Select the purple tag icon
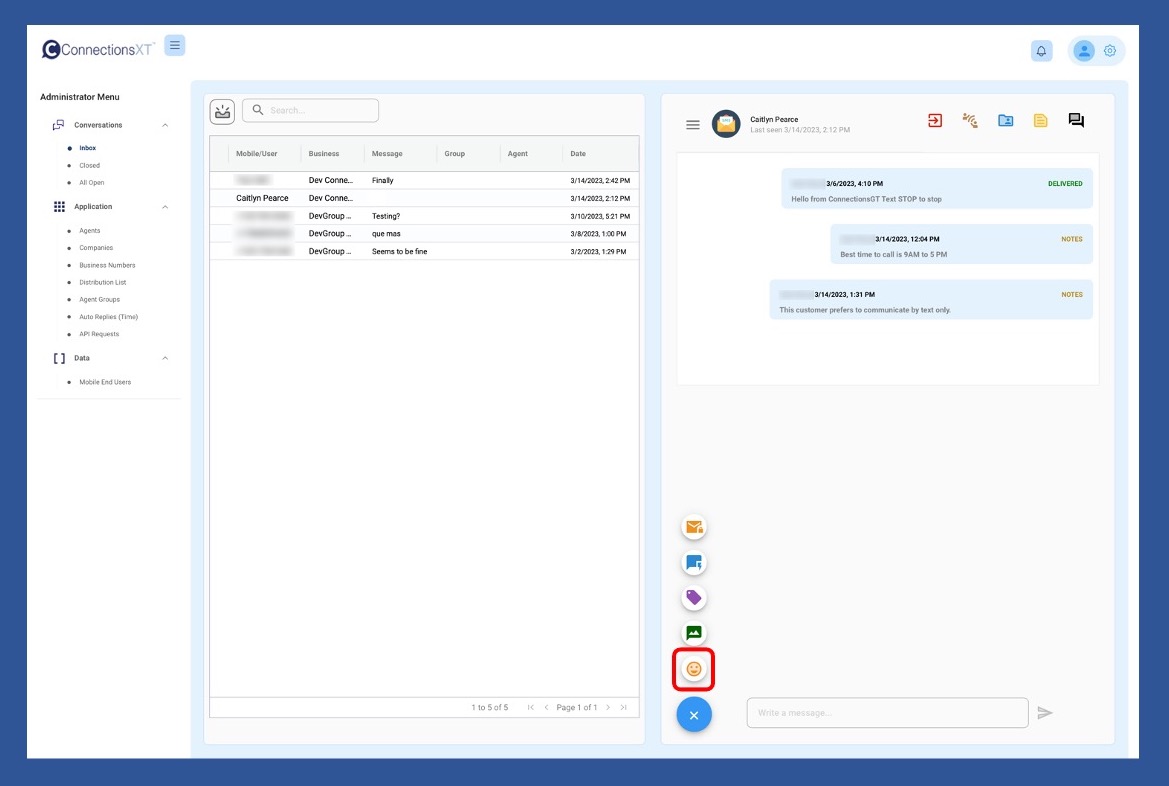1169x786 pixels. pyautogui.click(x=694, y=598)
